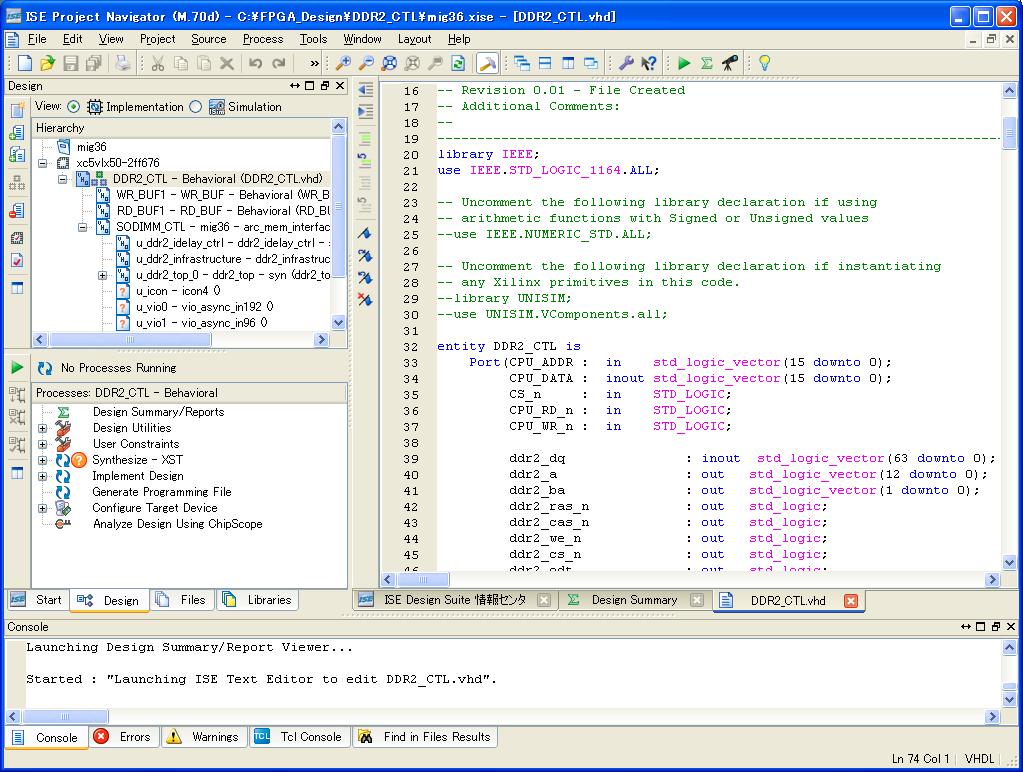Click the green Run toolbar arrow
Screen dimensions: 1023x772
click(x=684, y=63)
